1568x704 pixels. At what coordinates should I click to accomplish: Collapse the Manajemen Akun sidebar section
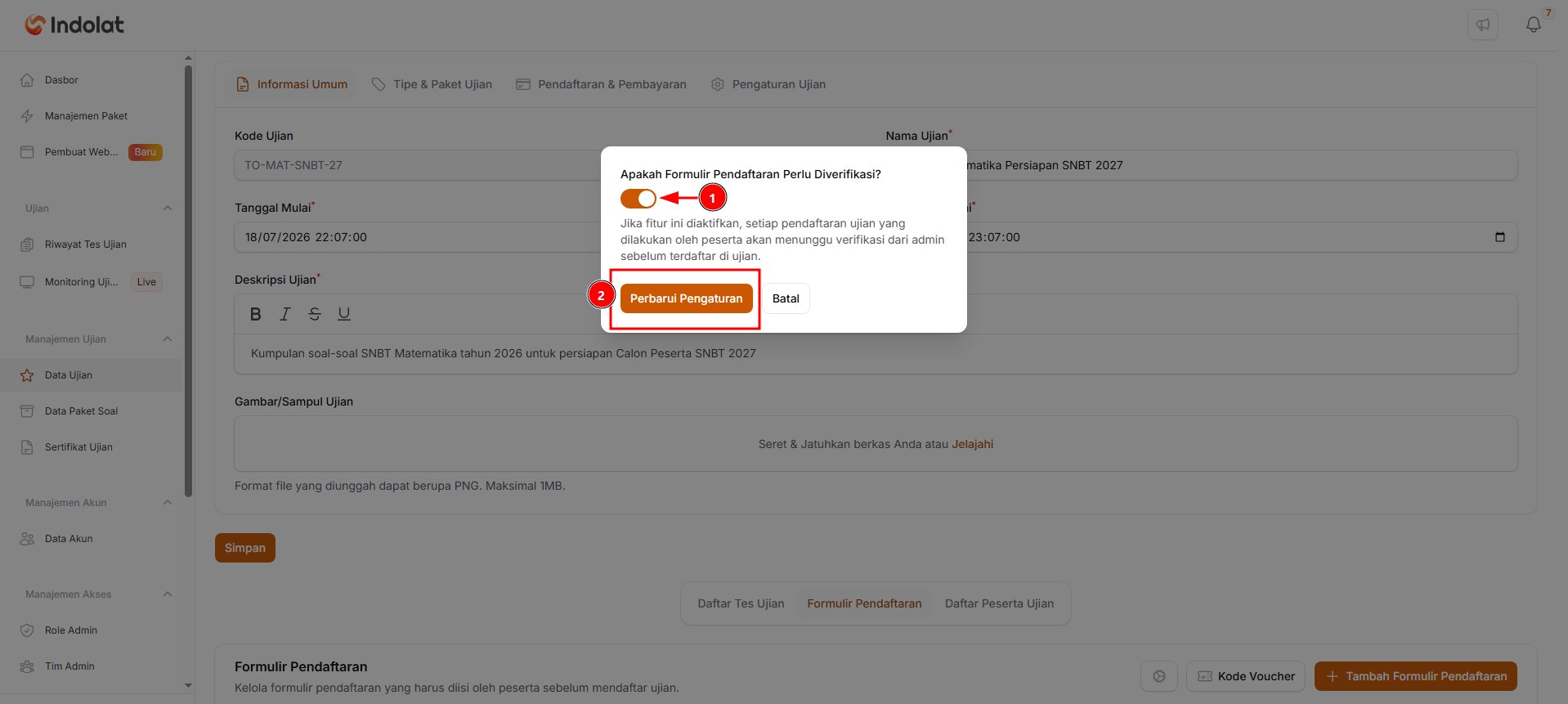[x=168, y=503]
